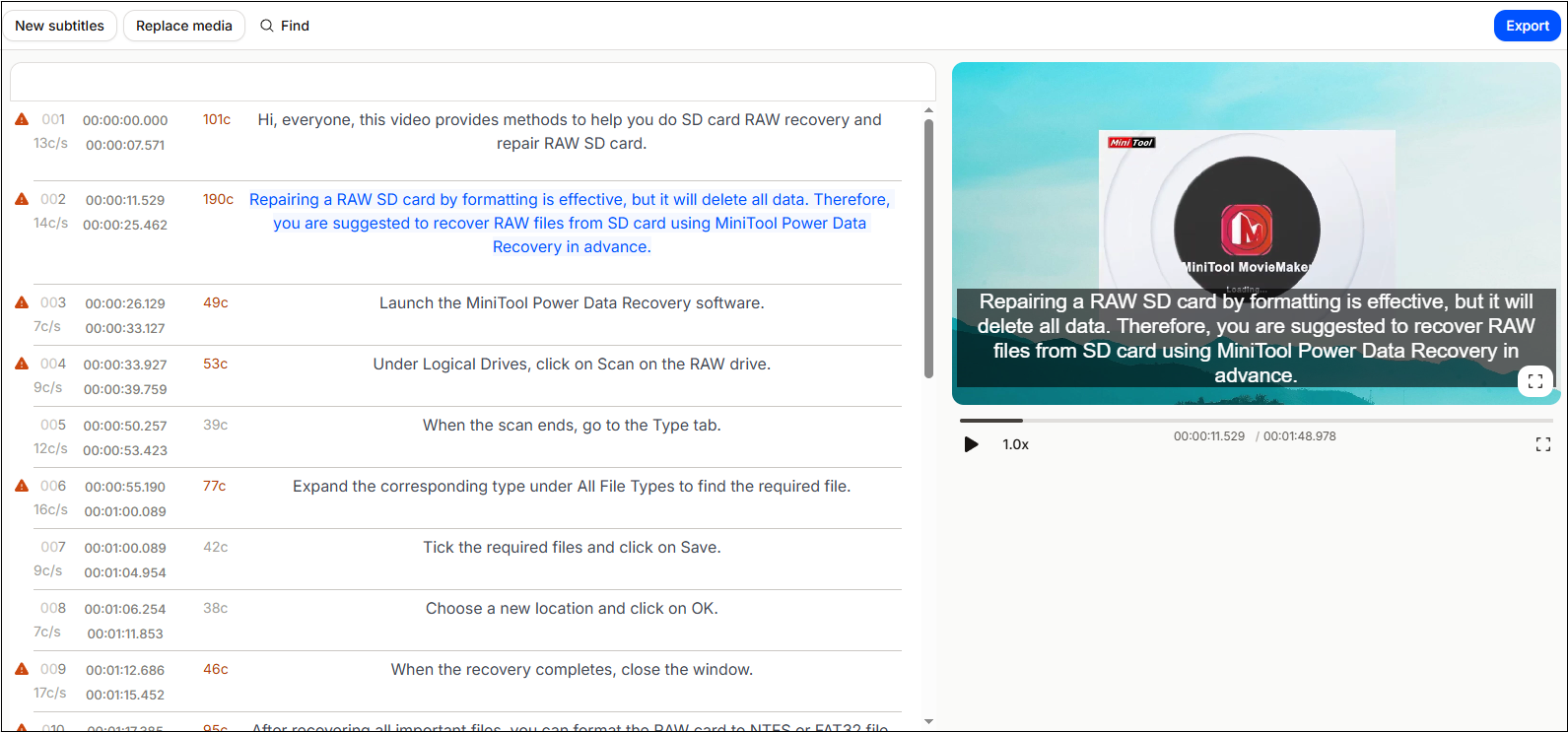
Task: Click start time 00:00:00.000 of subtitle 001
Action: point(125,120)
